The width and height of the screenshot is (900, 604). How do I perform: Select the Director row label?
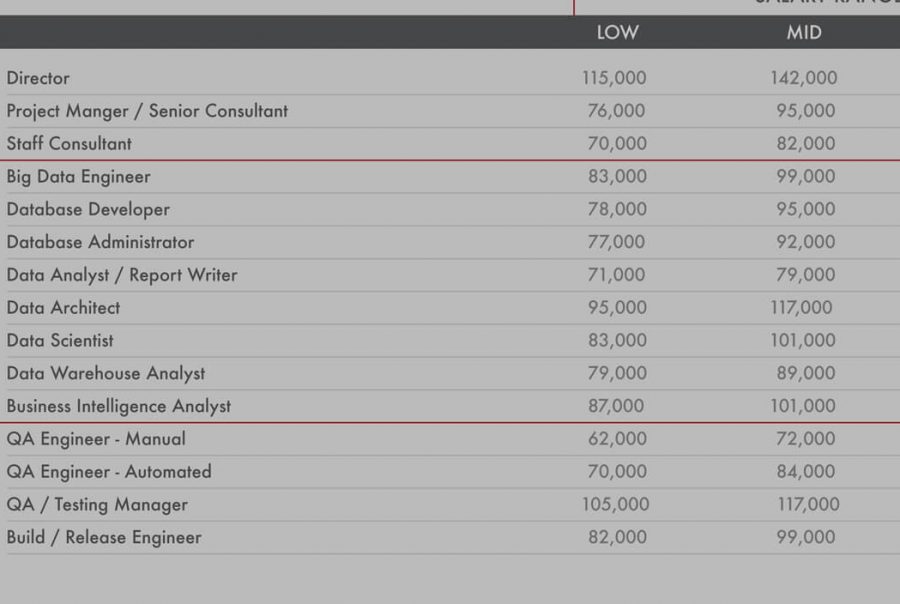click(38, 78)
